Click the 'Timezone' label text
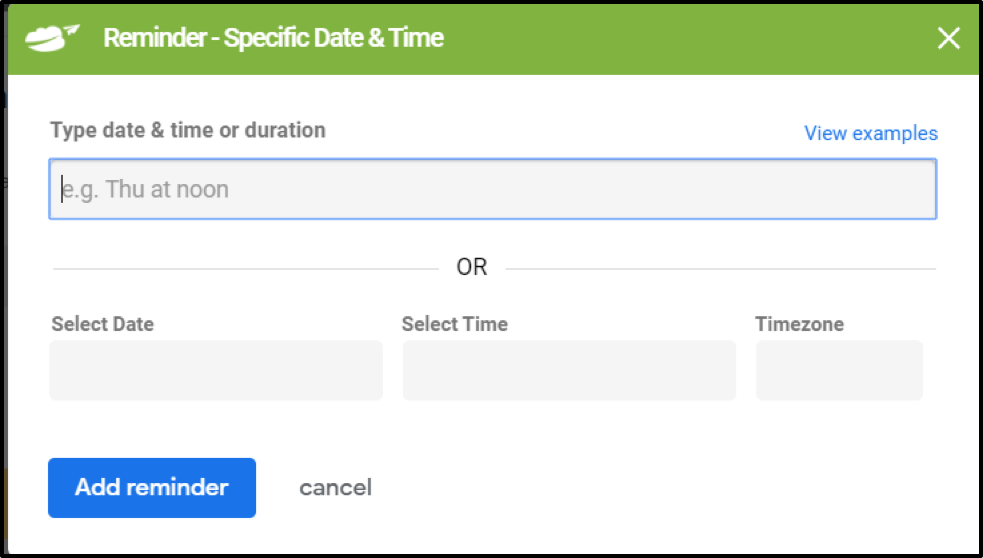This screenshot has height=558, width=983. [x=799, y=324]
